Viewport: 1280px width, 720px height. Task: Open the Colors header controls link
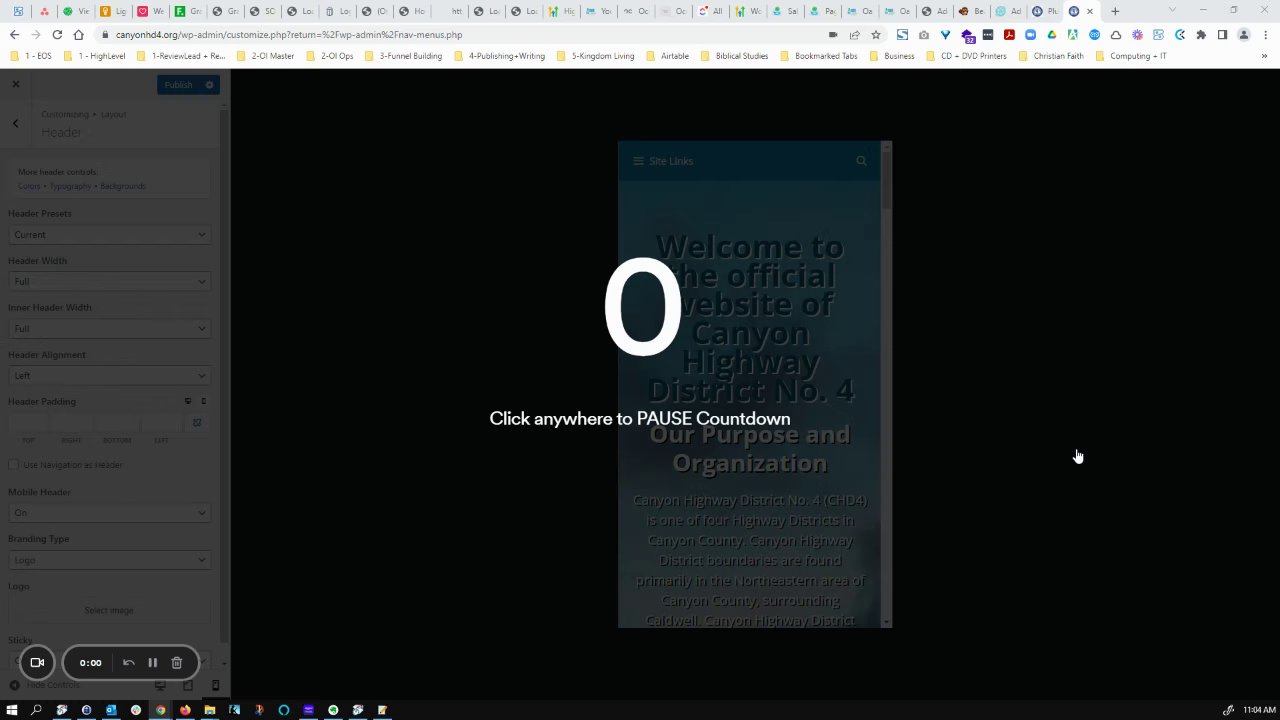[29, 186]
